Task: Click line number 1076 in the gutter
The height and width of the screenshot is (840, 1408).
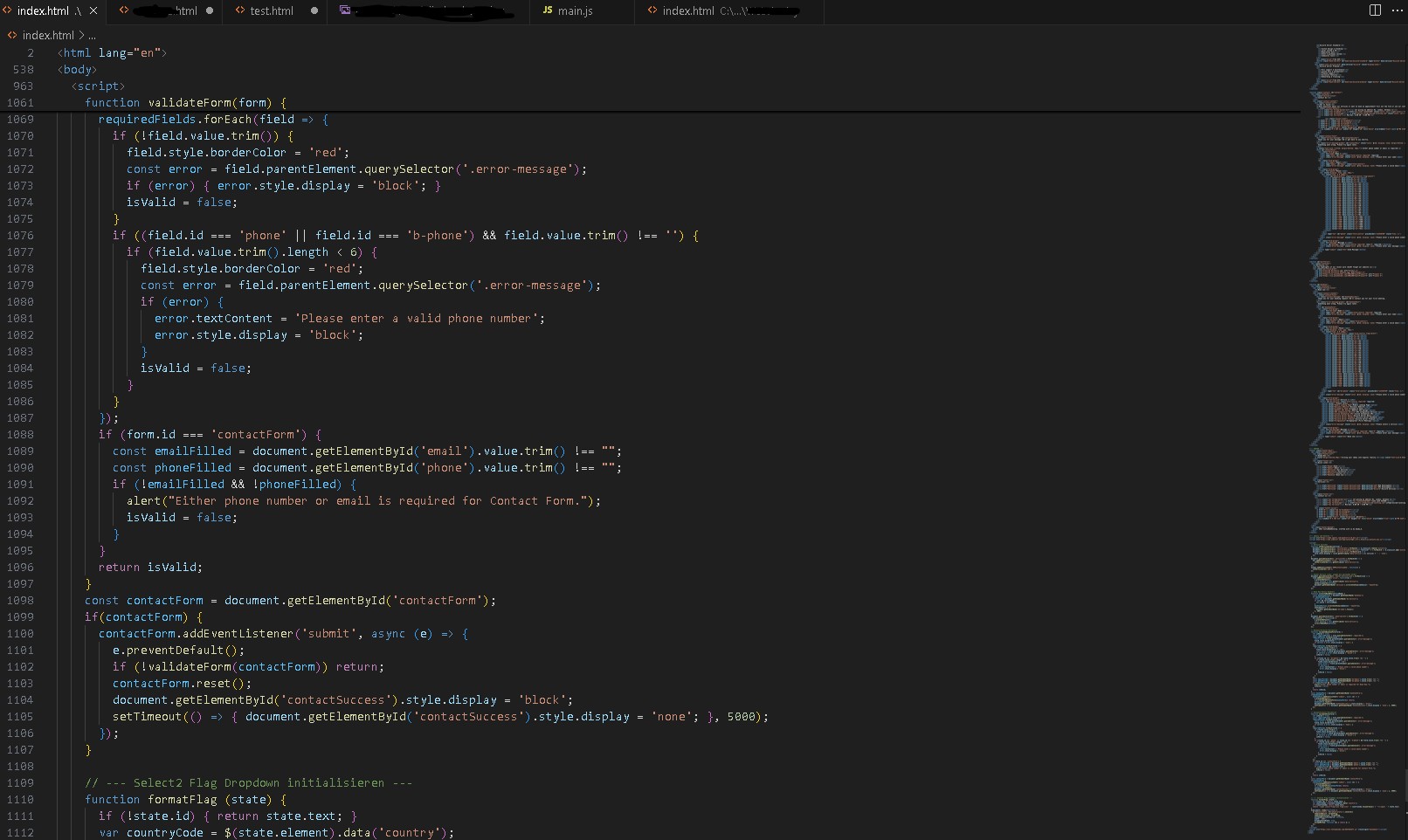Action: click(20, 235)
